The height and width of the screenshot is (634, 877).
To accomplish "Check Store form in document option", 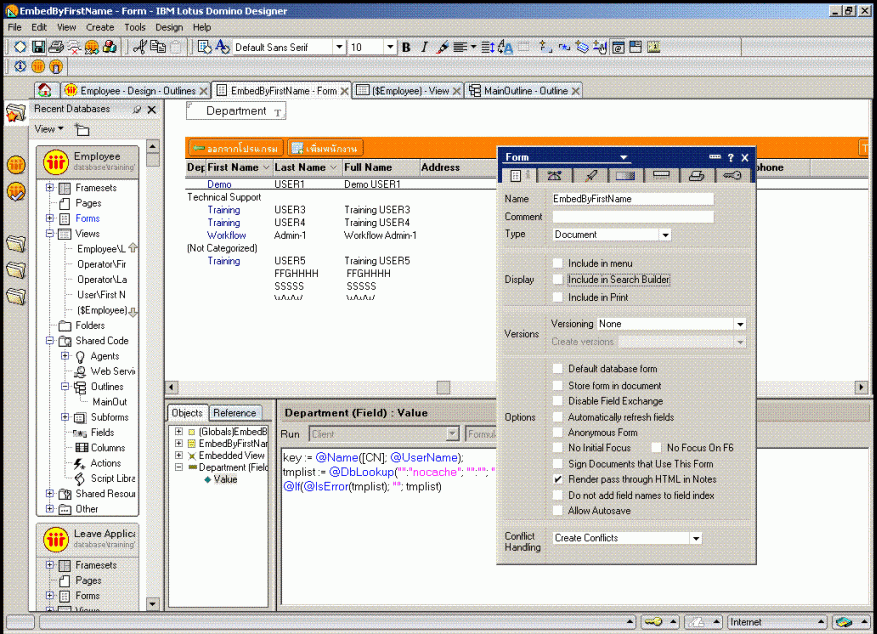I will (558, 385).
